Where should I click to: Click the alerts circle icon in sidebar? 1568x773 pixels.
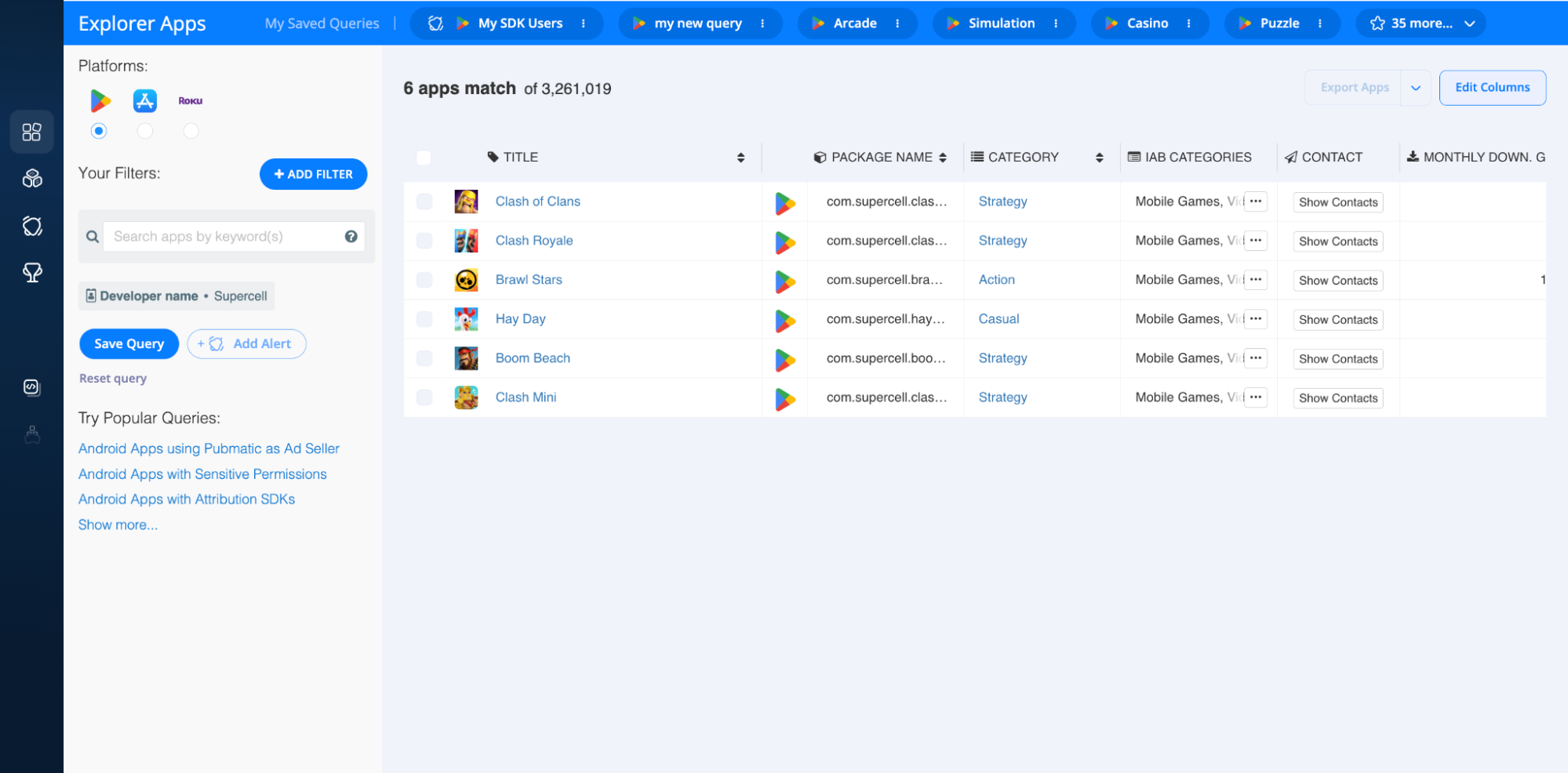(32, 226)
